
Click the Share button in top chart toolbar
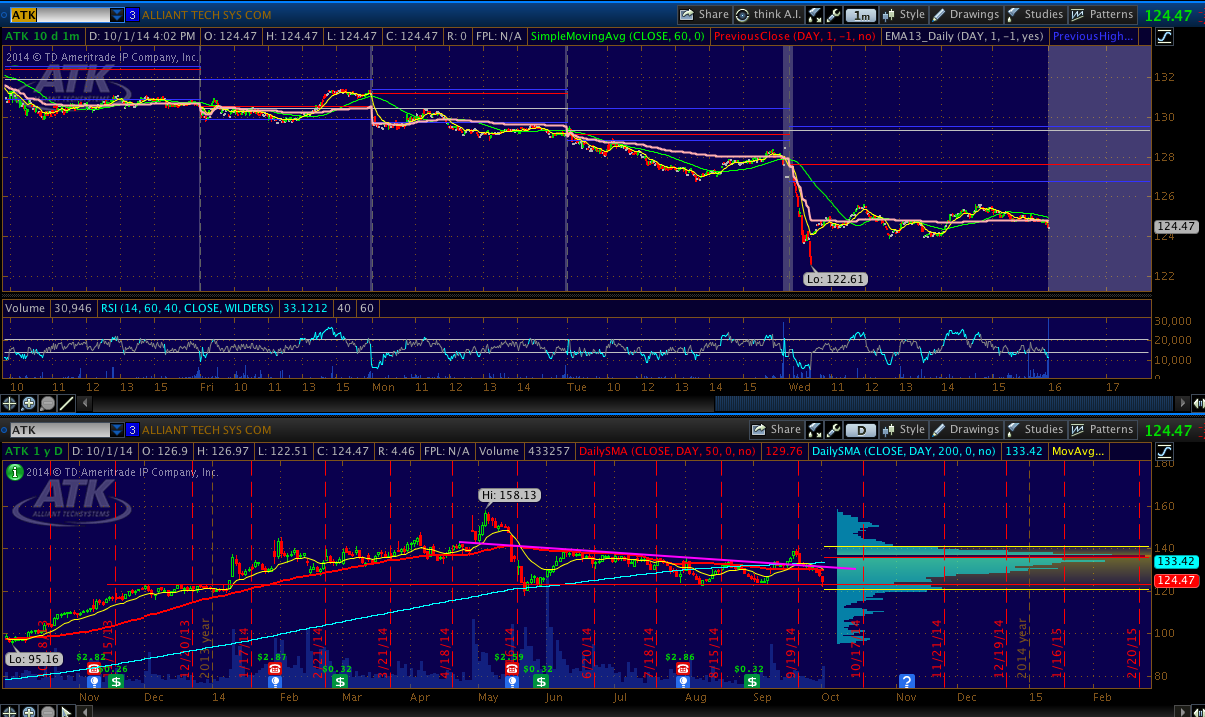[x=704, y=15]
